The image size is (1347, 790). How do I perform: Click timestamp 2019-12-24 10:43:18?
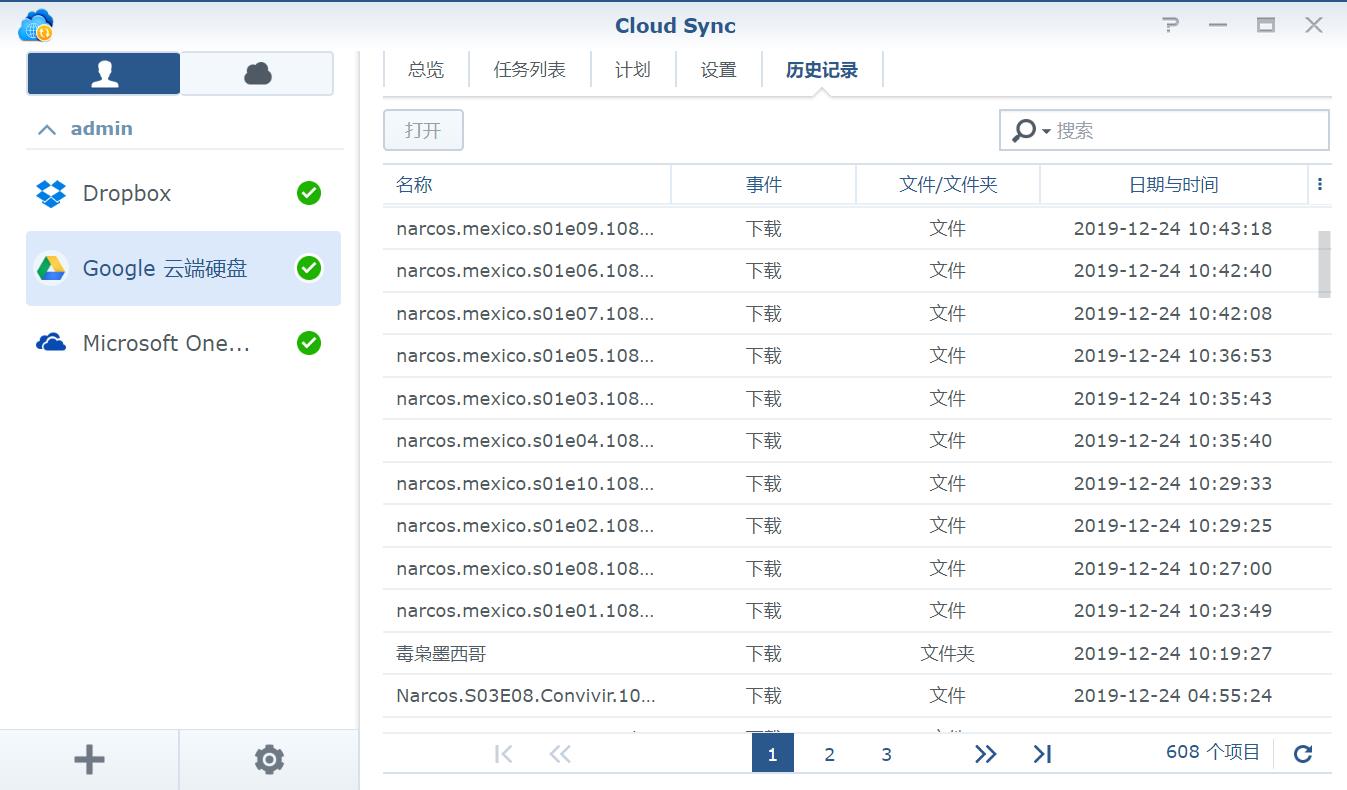tap(1173, 228)
